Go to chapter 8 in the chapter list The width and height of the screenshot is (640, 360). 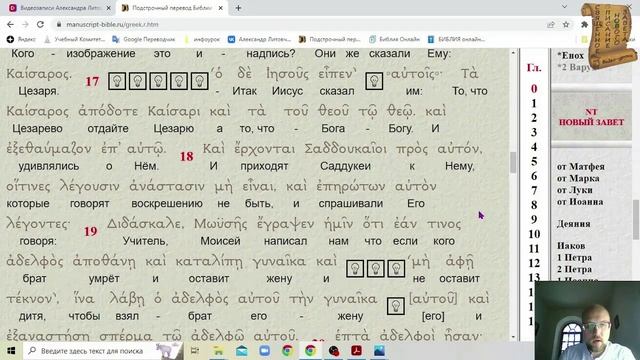(x=534, y=205)
